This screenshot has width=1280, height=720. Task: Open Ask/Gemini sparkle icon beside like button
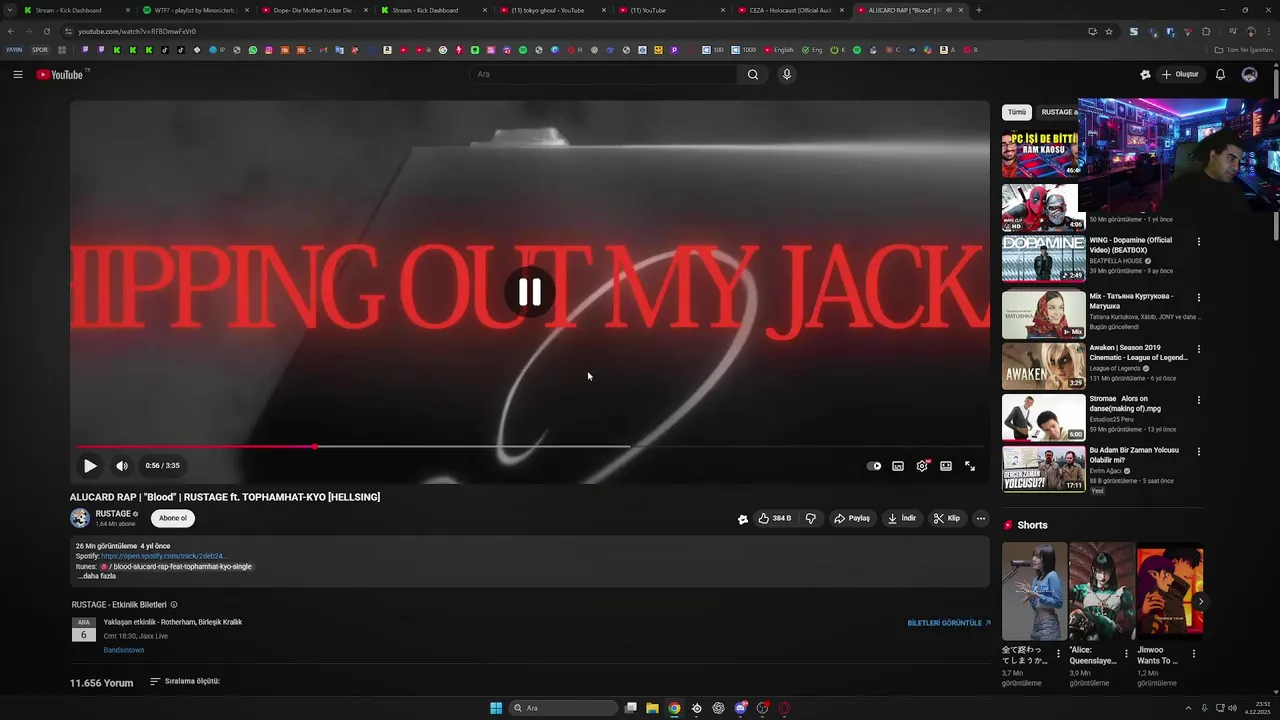pos(742,519)
